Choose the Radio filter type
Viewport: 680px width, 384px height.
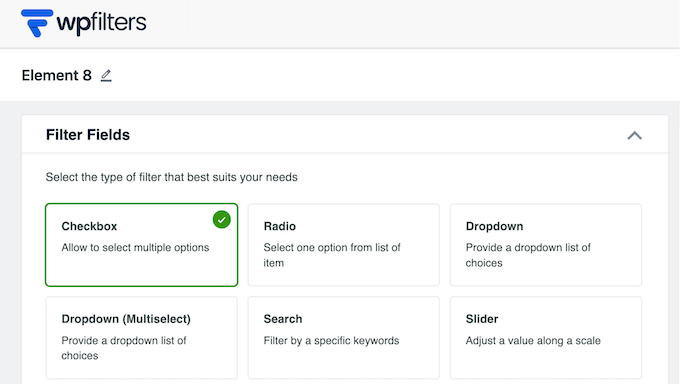click(343, 245)
